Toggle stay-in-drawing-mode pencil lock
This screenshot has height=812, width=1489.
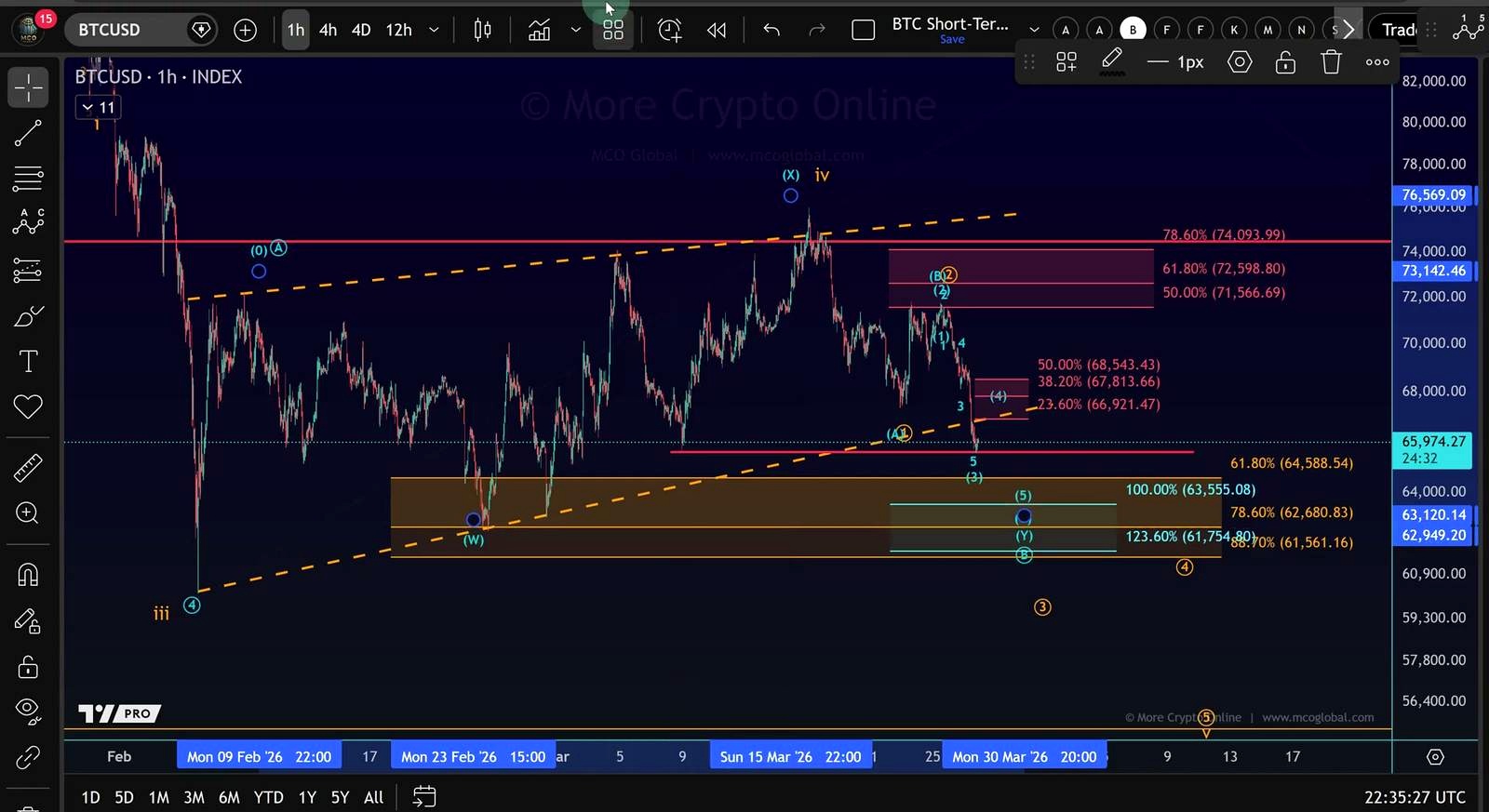coord(28,621)
